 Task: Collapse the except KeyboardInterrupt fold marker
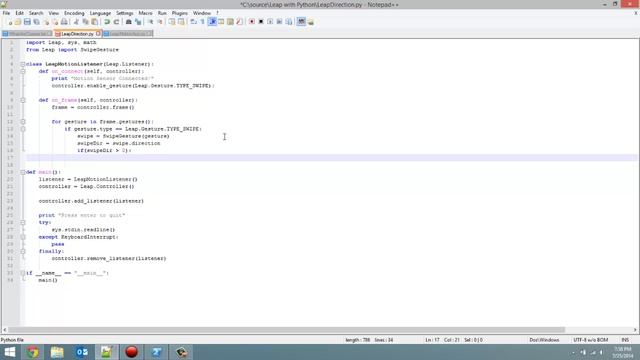click(23, 237)
